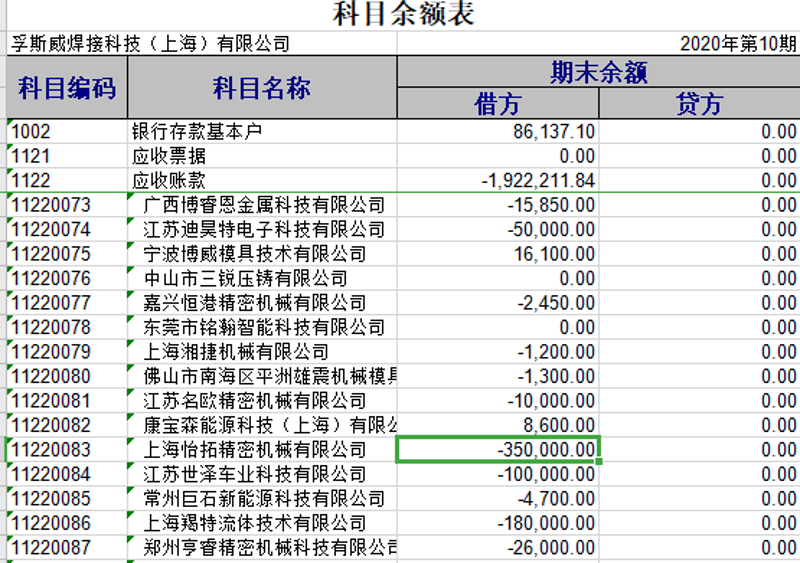Select code cell 11220074

click(x=67, y=230)
